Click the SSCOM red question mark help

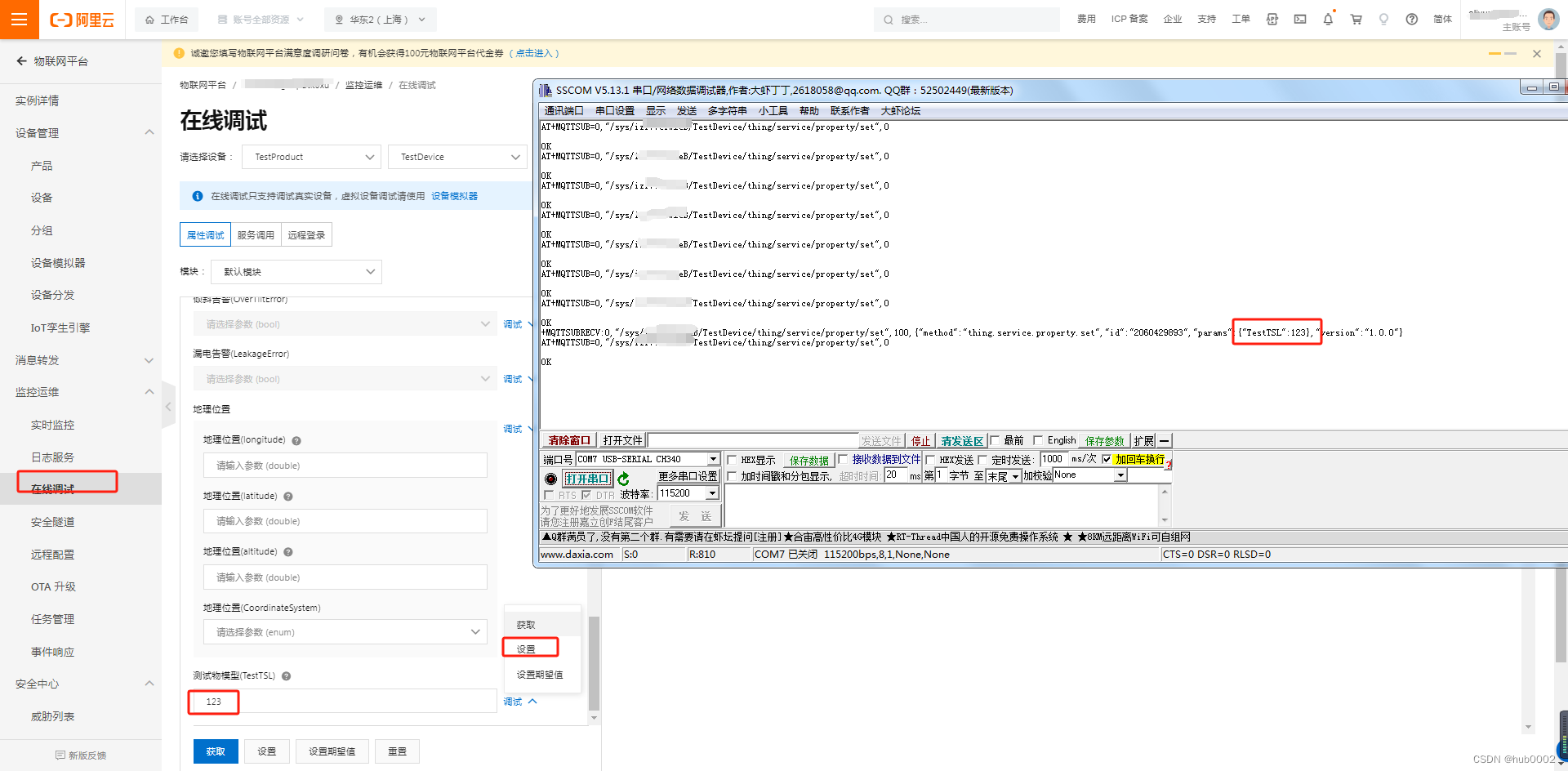1169,464
